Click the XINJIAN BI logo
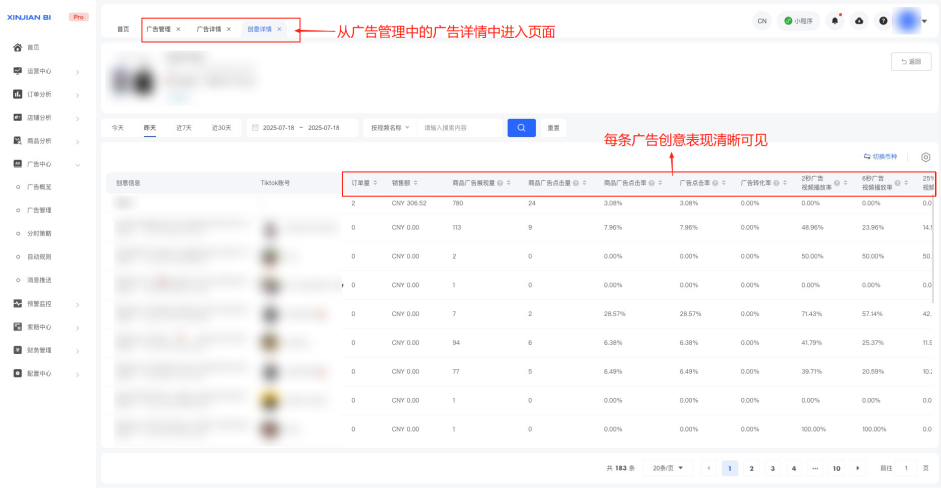 29,17
